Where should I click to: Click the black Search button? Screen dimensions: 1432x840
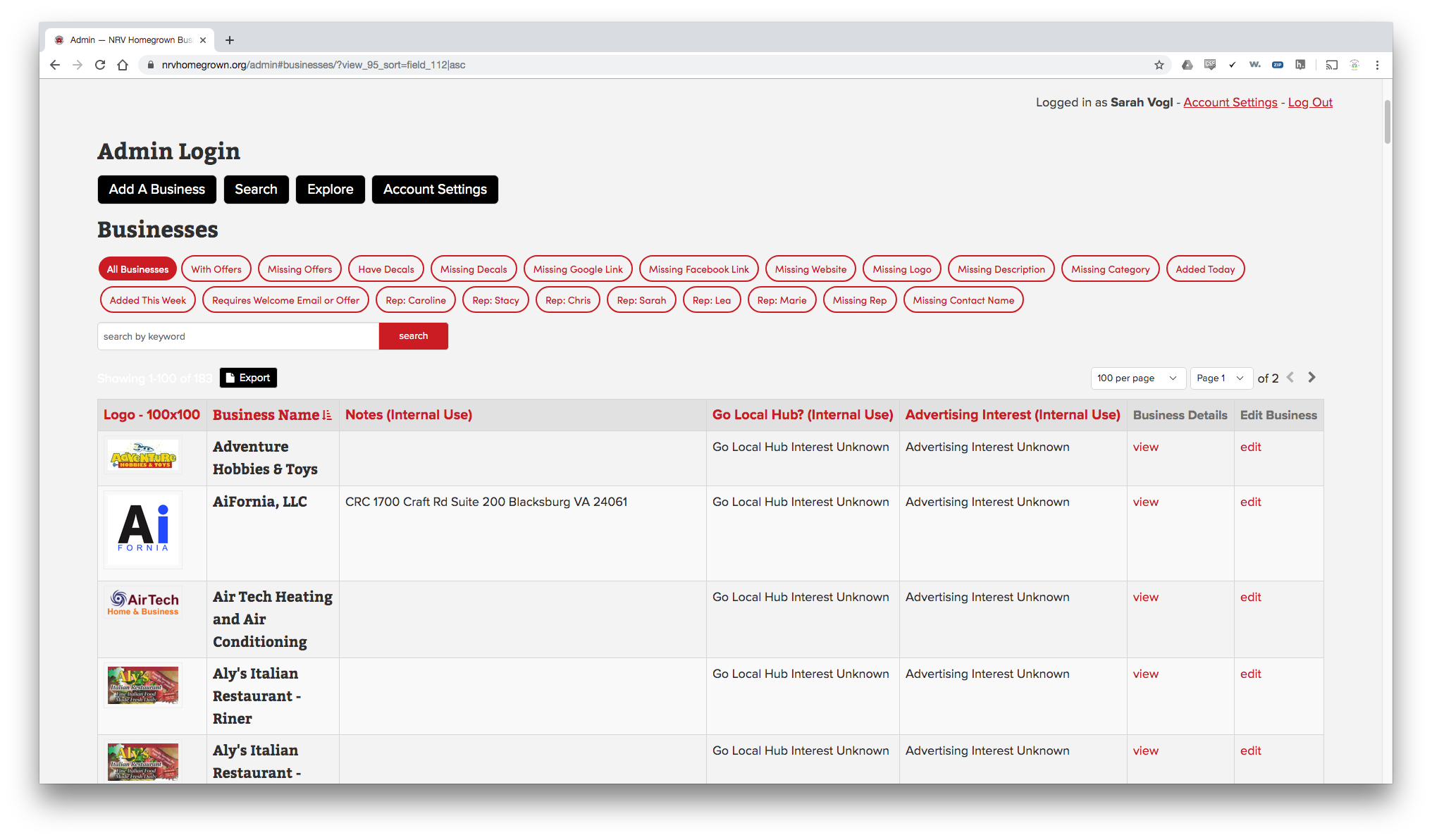(257, 190)
